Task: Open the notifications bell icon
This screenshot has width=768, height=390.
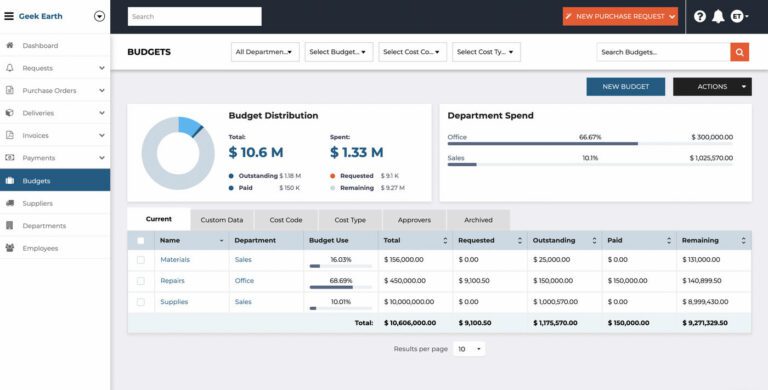Action: pyautogui.click(x=718, y=17)
